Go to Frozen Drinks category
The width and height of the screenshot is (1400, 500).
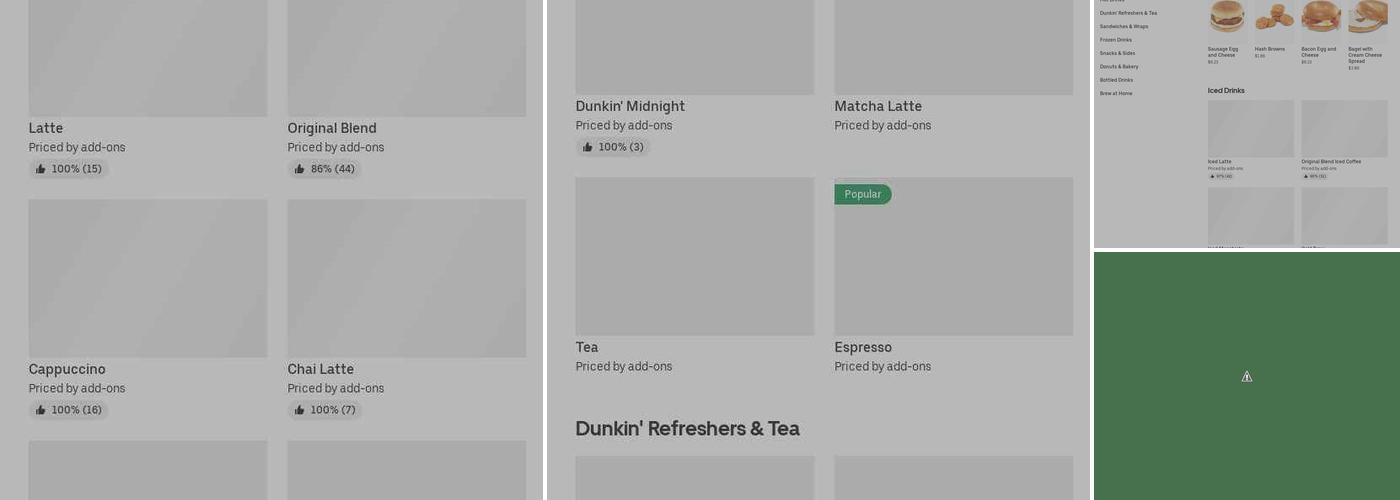tap(1116, 40)
